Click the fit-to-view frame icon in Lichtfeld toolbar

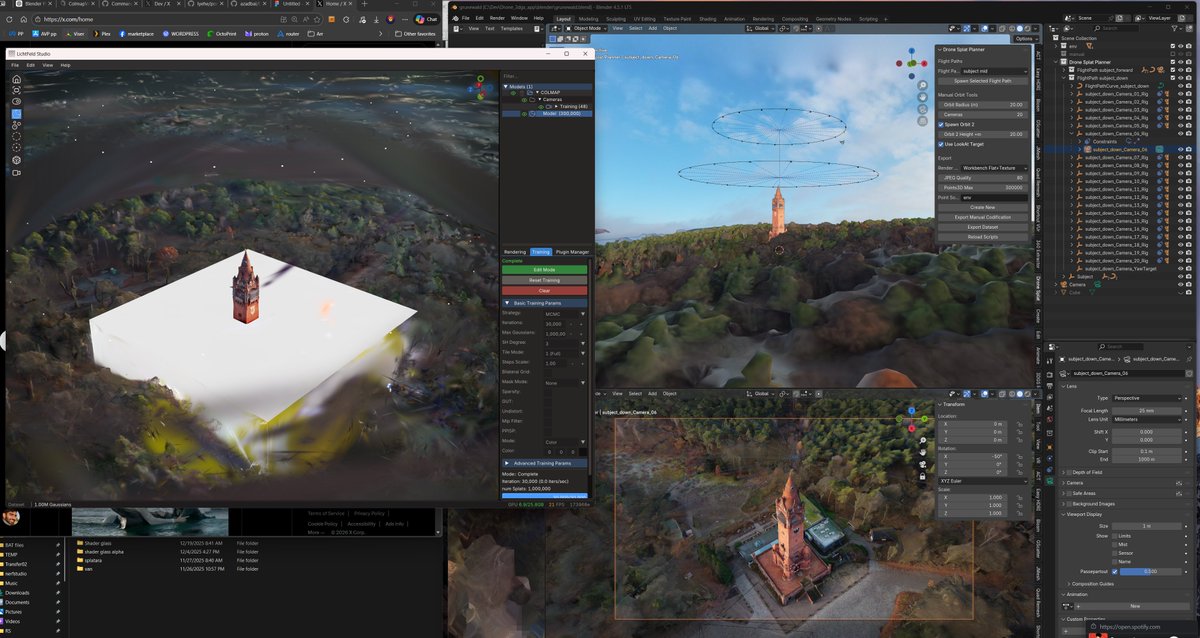tap(16, 90)
